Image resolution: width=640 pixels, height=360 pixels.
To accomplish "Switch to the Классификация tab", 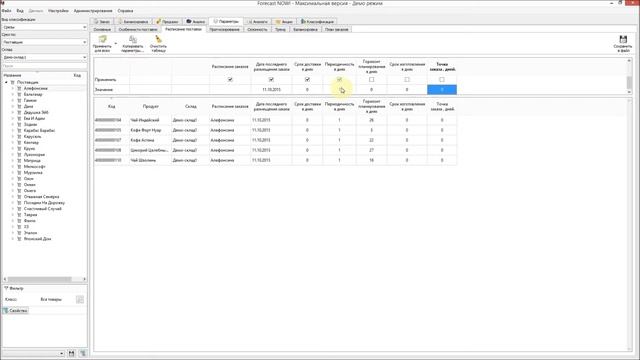I will [318, 21].
